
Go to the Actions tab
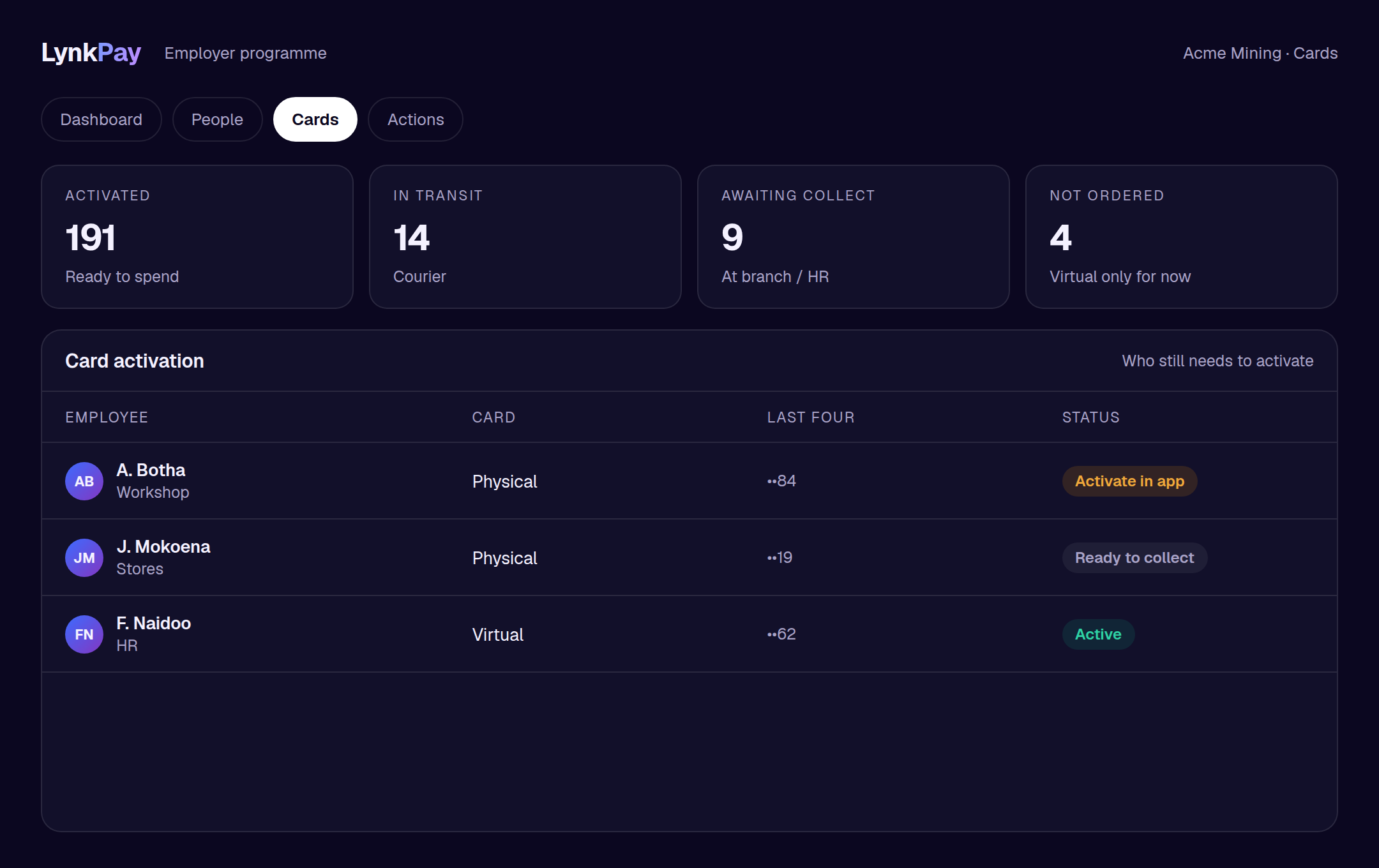416,119
